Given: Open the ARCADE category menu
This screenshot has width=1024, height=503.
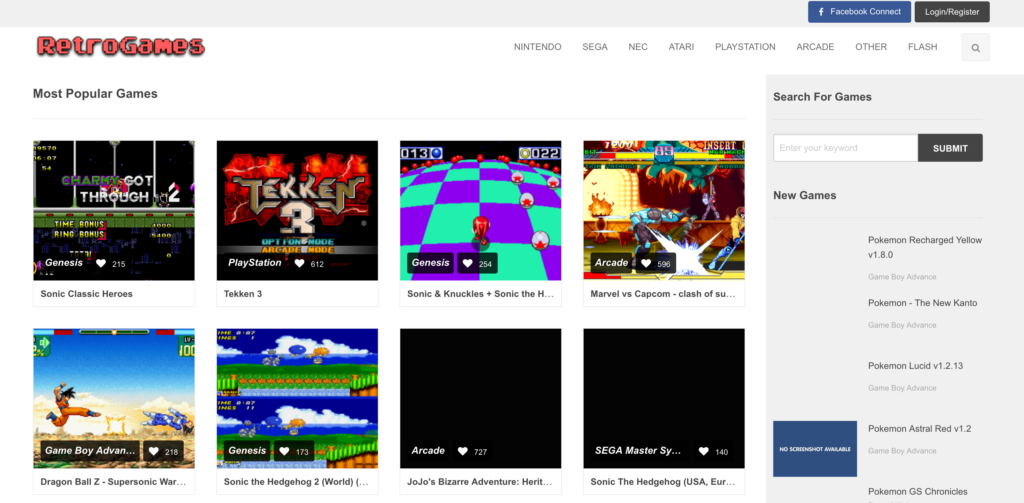Looking at the screenshot, I should point(815,47).
